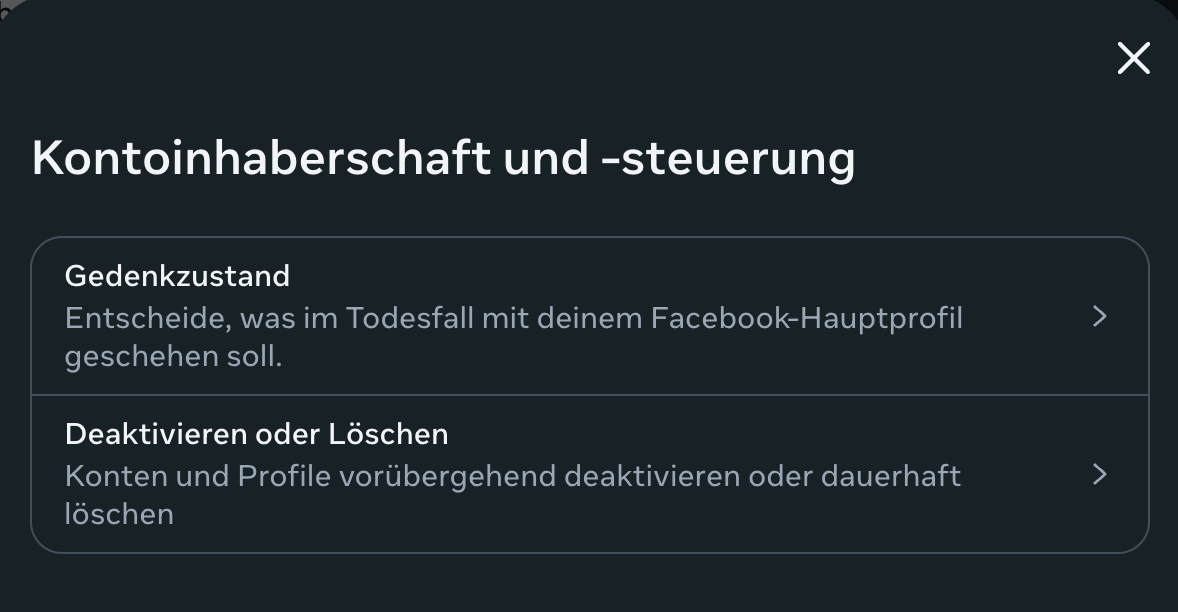Click the 'geschehen soll.' line
This screenshot has height=612, width=1178.
173,356
